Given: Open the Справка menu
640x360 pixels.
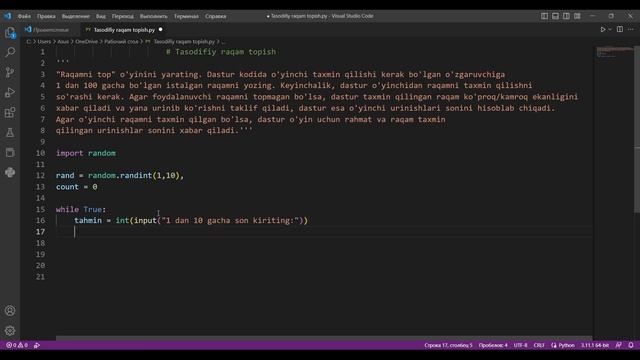Looking at the screenshot, I should (x=216, y=16).
